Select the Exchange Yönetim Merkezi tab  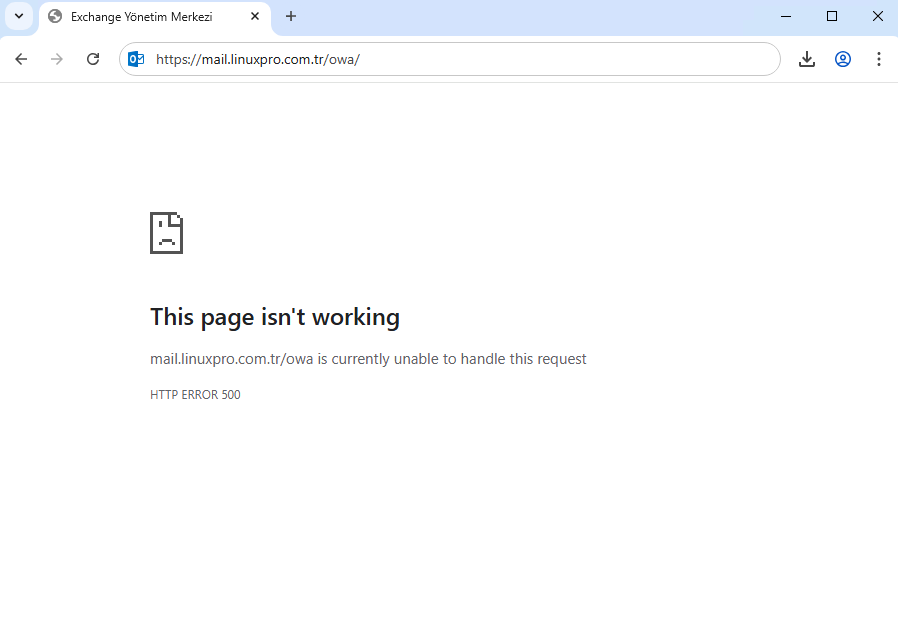point(141,17)
